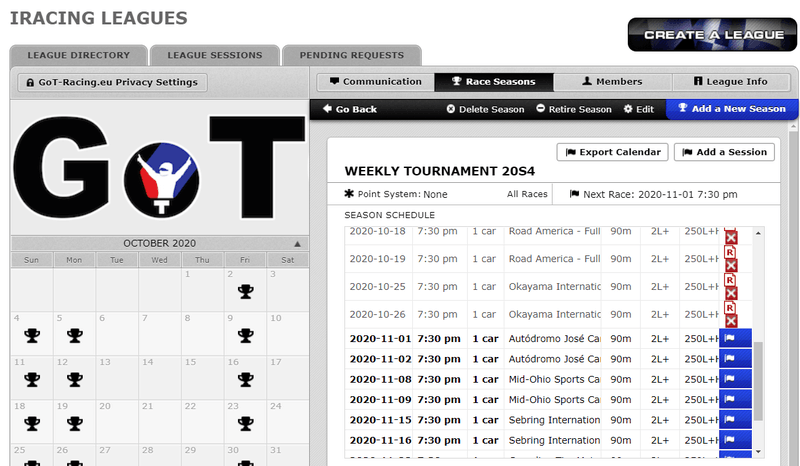Select the 2020-11-02 Autódromo José track cell
This screenshot has height=466, width=800.
click(554, 359)
